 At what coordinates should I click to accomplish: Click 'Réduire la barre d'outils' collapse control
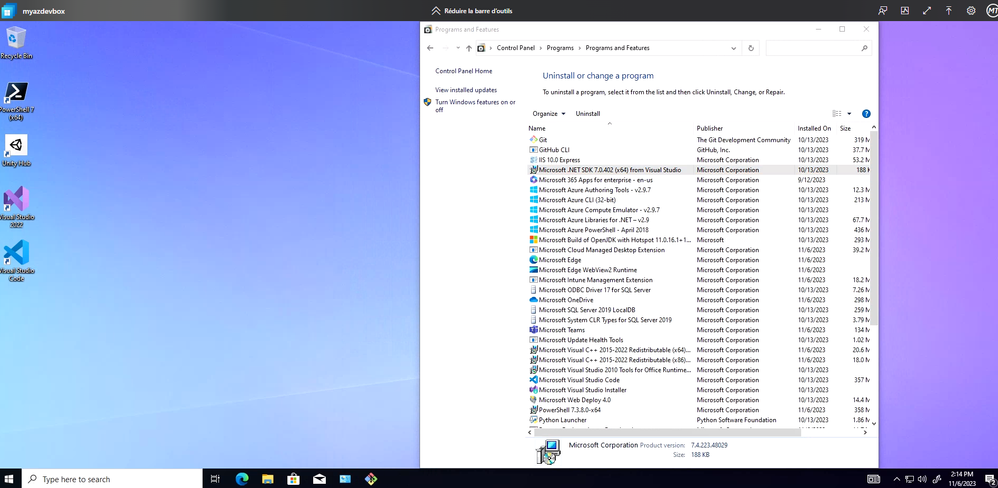[x=472, y=10]
